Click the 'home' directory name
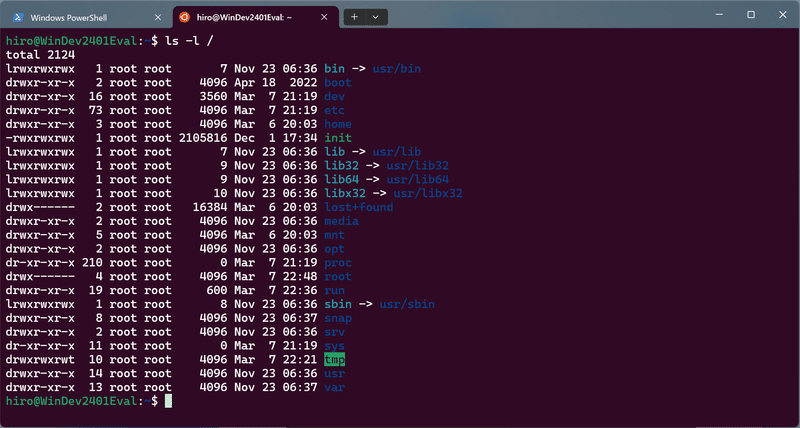The image size is (800, 428). coord(338,124)
